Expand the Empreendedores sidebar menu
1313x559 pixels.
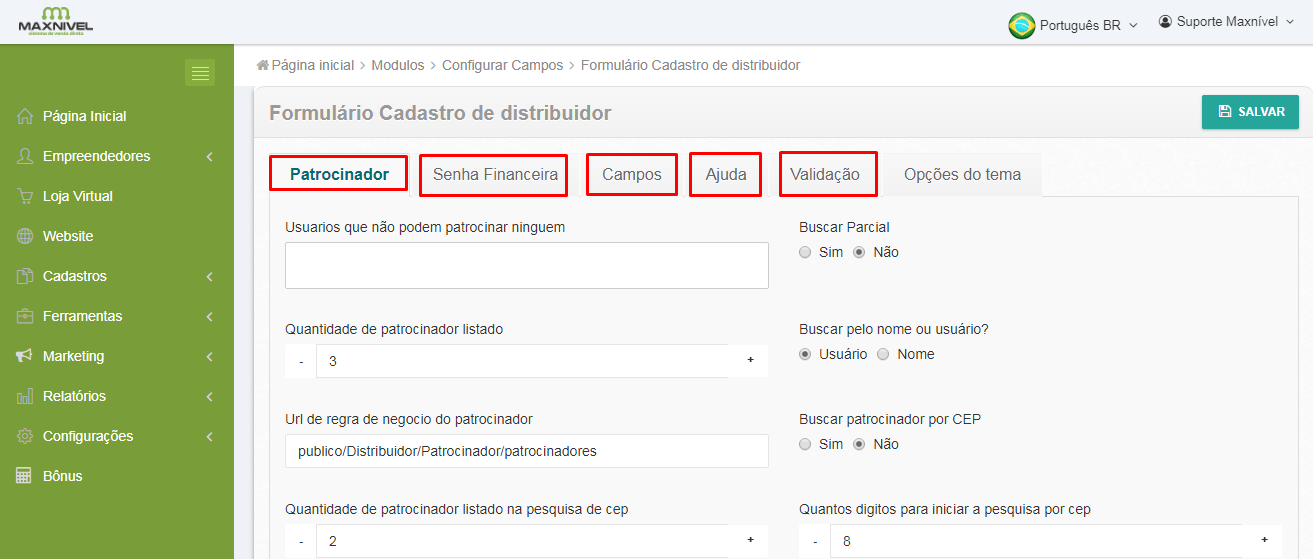[116, 156]
